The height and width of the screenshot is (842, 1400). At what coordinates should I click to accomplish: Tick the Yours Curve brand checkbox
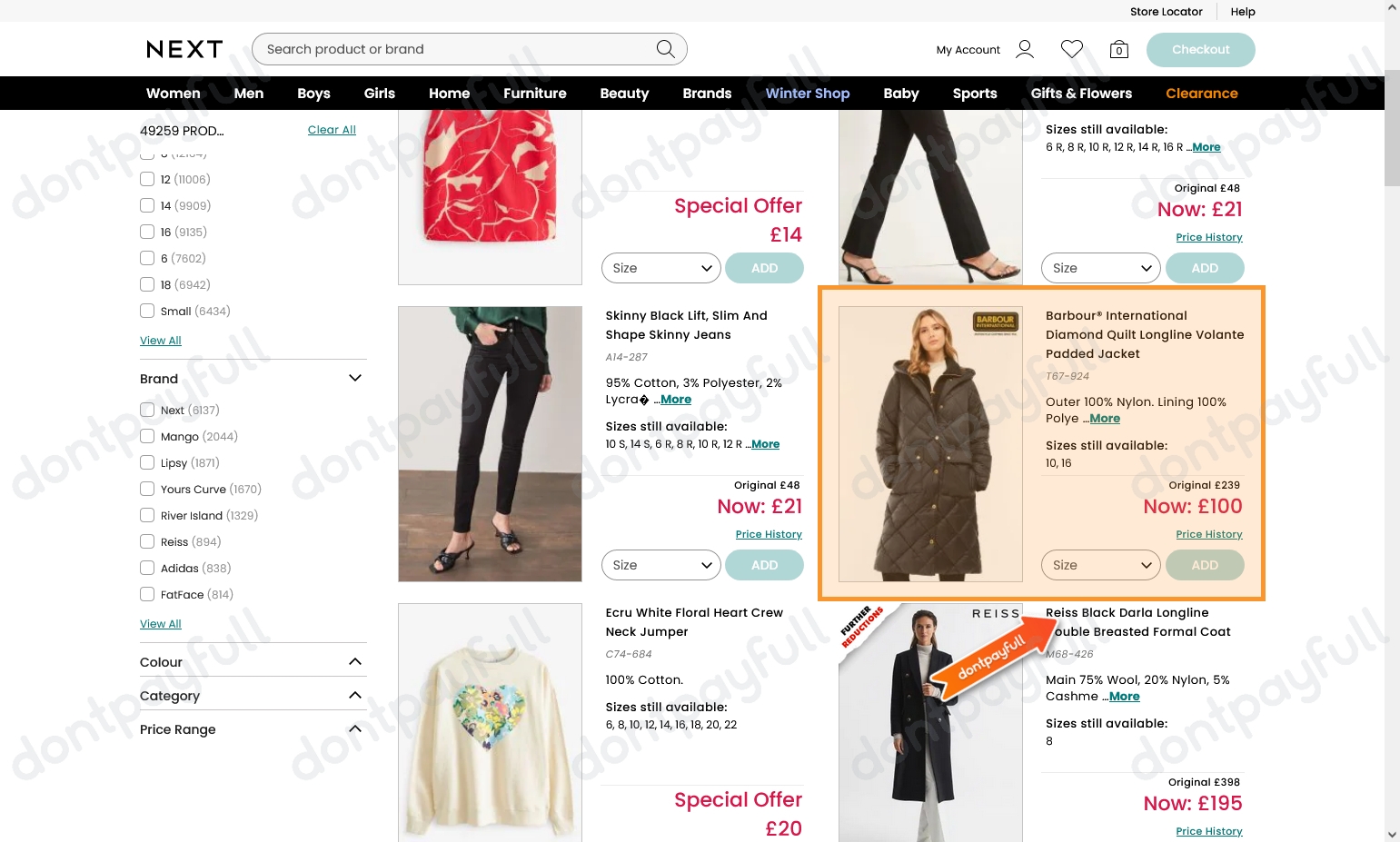coord(147,489)
